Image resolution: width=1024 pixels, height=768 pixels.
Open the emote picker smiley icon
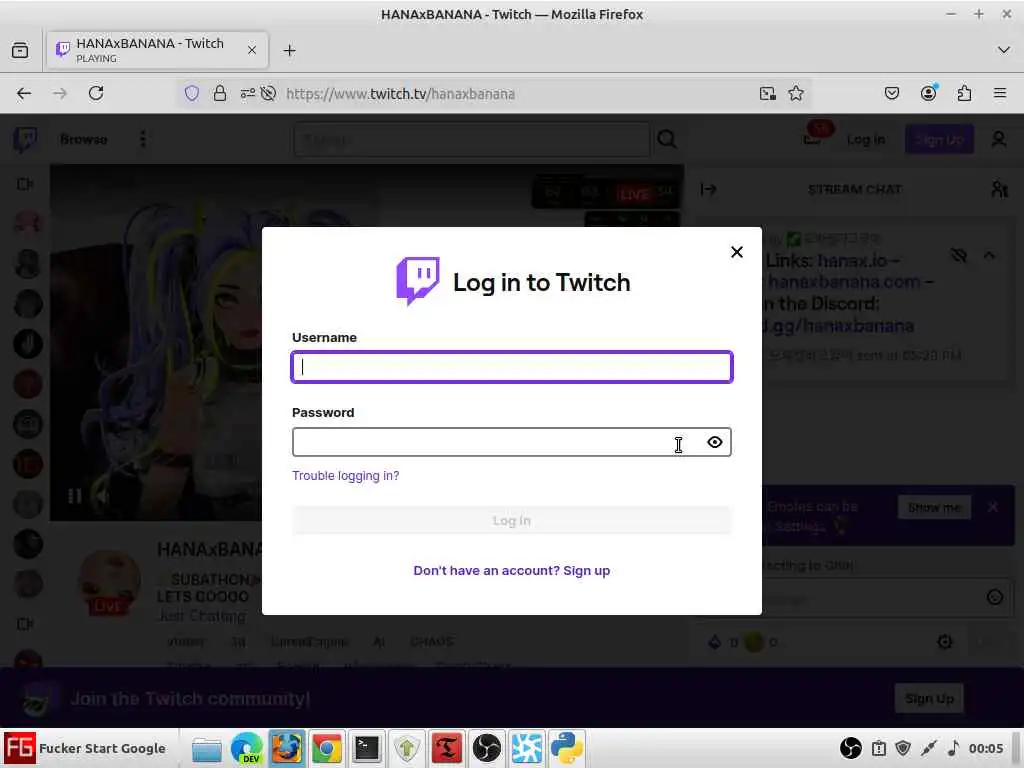995,597
